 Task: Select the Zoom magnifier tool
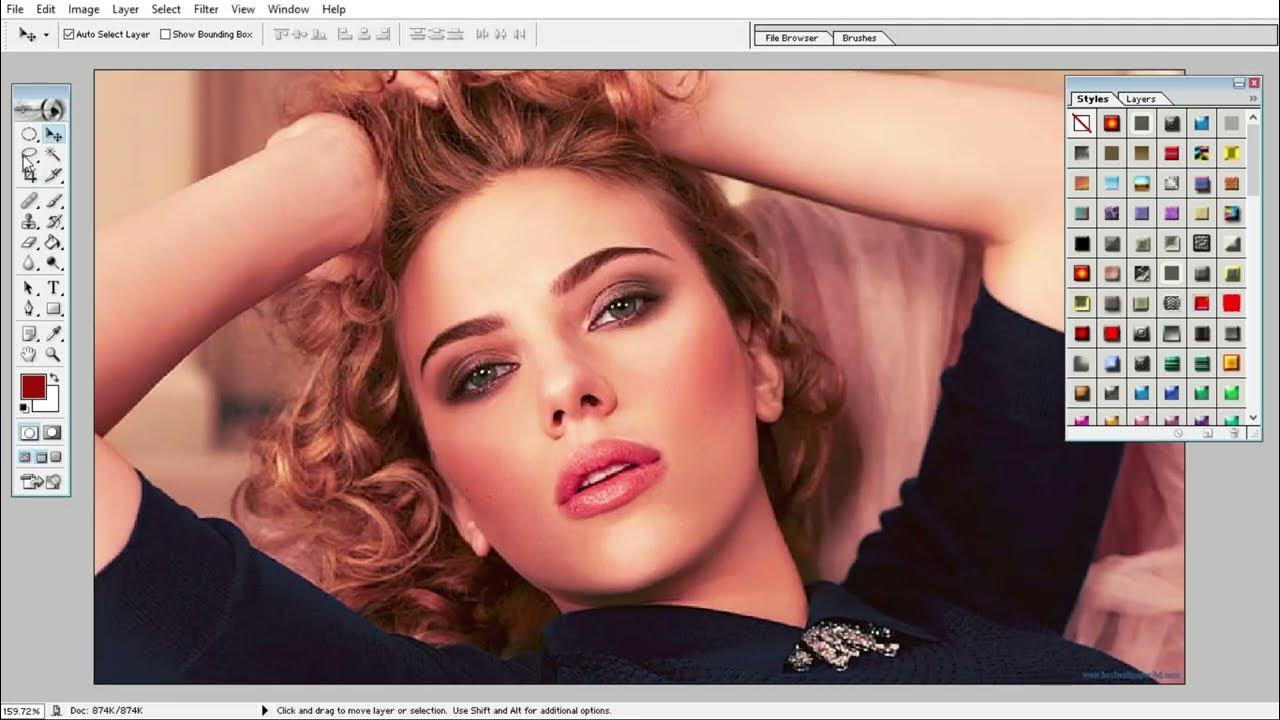pyautogui.click(x=53, y=355)
